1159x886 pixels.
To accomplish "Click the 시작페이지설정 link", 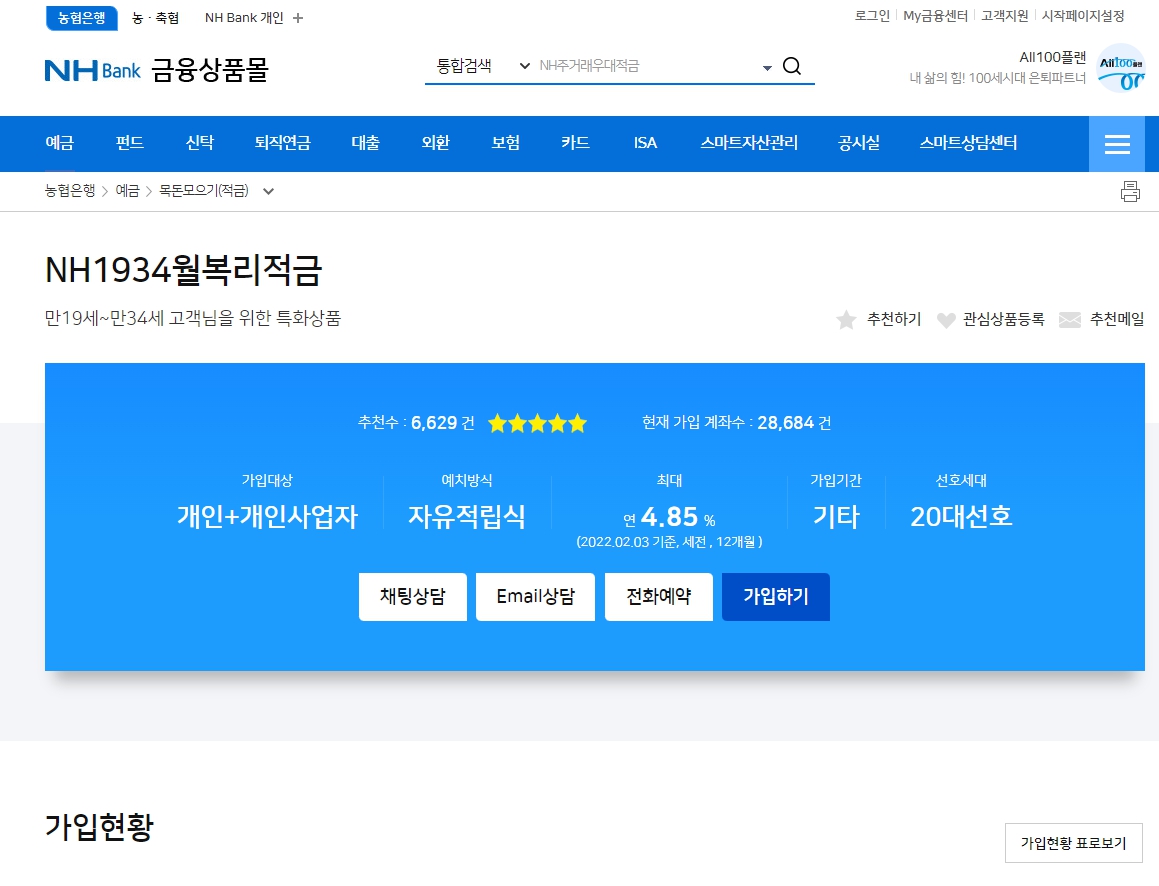I will 1083,16.
